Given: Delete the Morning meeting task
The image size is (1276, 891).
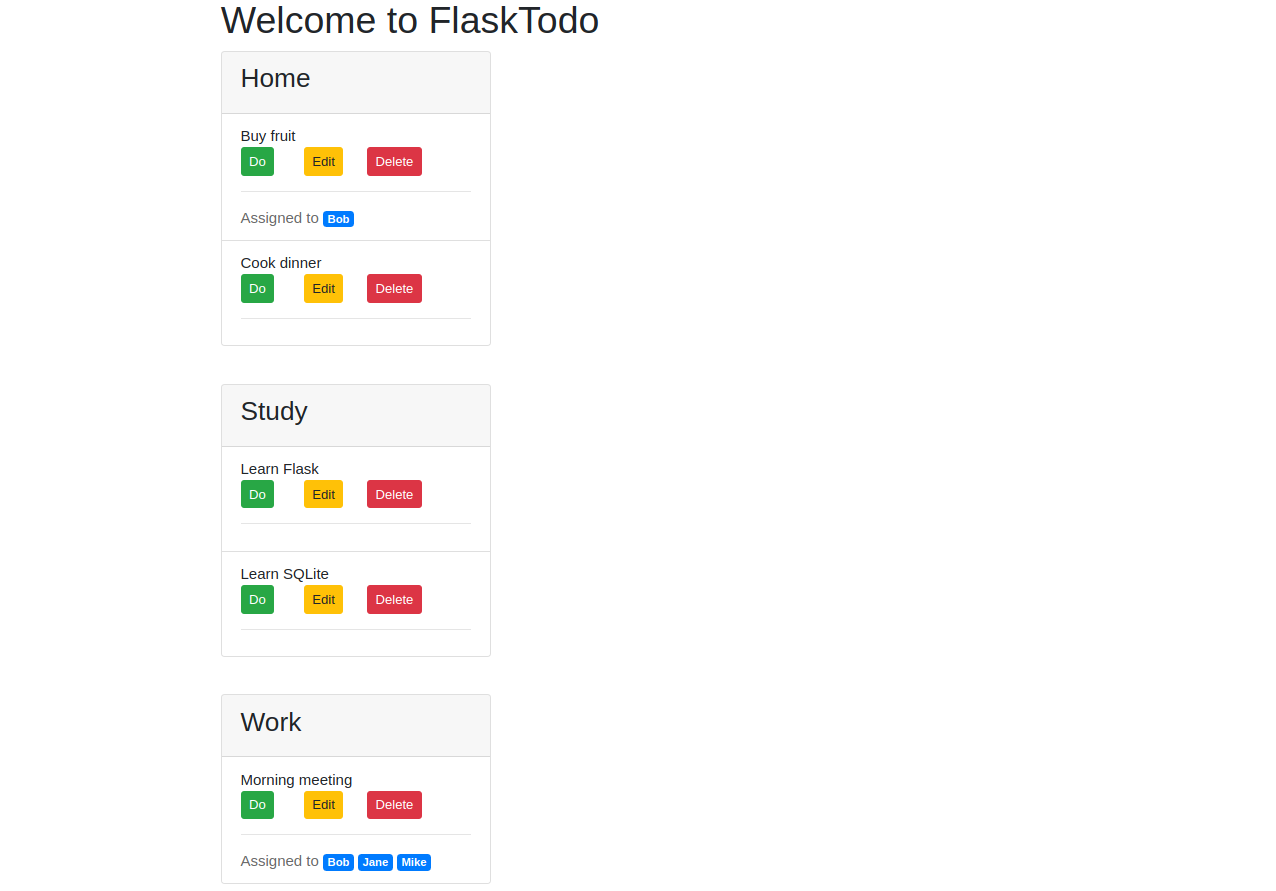Looking at the screenshot, I should tap(394, 806).
